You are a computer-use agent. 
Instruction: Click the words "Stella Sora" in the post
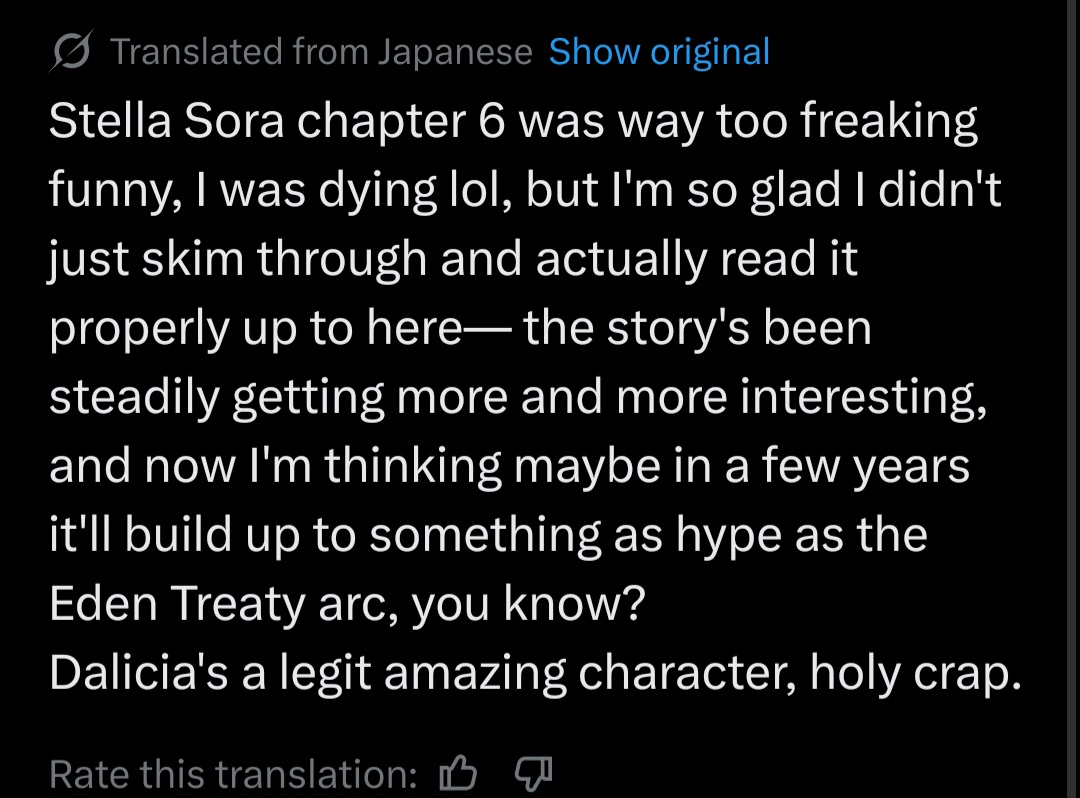[x=166, y=121]
